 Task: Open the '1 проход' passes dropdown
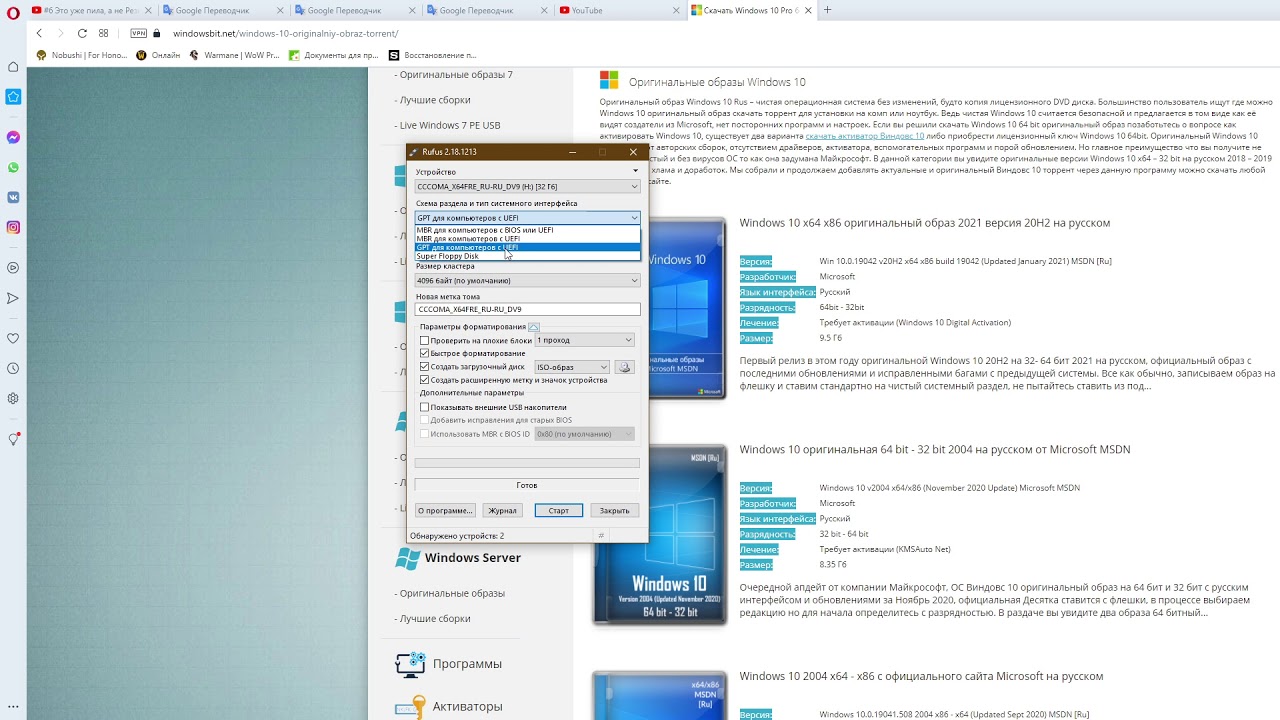(584, 340)
